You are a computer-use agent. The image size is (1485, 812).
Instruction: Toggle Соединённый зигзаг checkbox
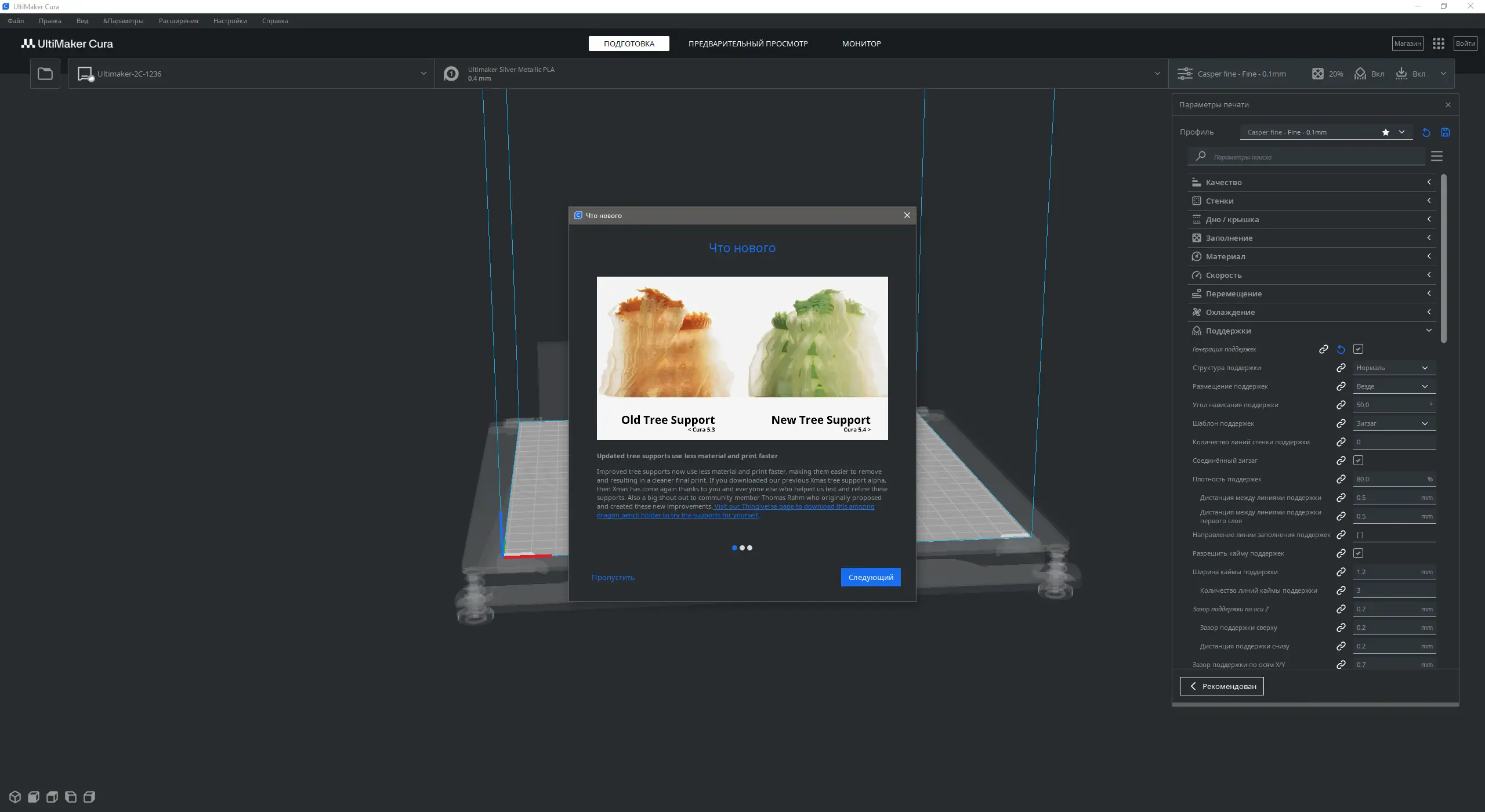pyautogui.click(x=1358, y=461)
